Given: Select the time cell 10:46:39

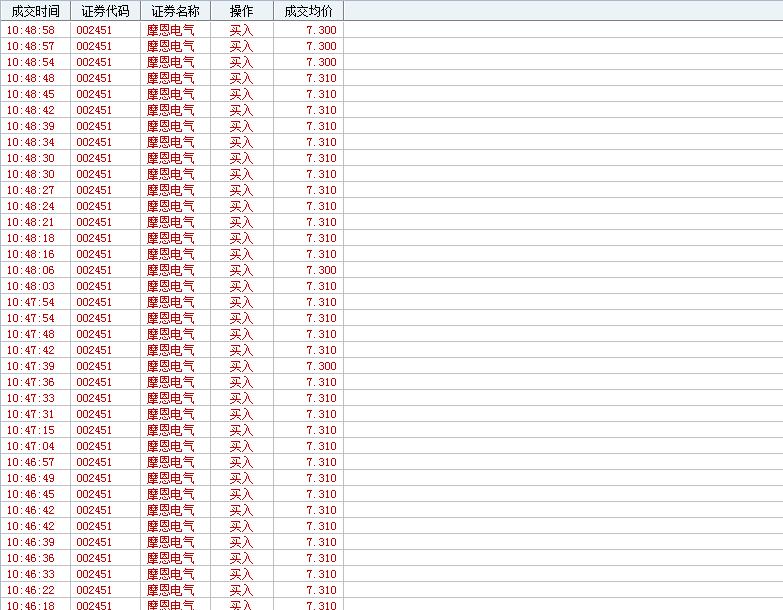Looking at the screenshot, I should (30, 542).
